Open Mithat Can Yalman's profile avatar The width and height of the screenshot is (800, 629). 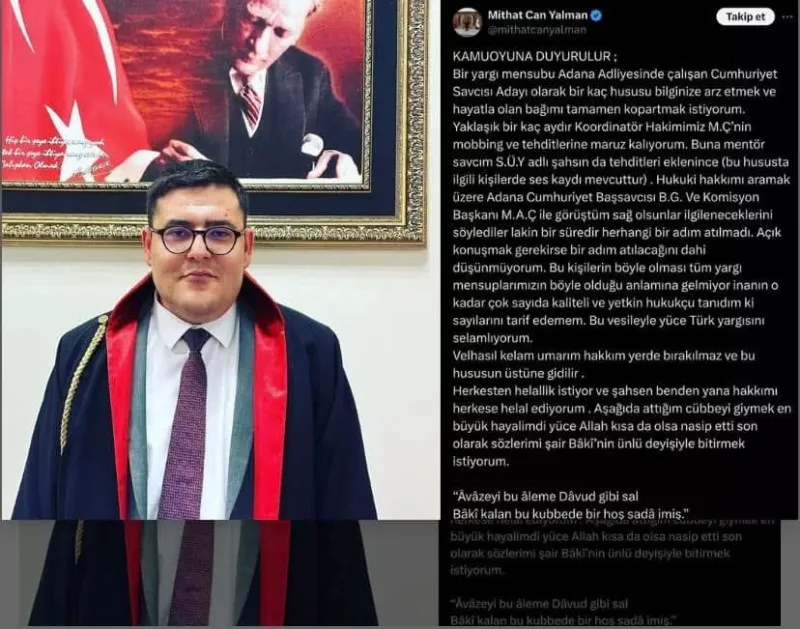point(466,22)
